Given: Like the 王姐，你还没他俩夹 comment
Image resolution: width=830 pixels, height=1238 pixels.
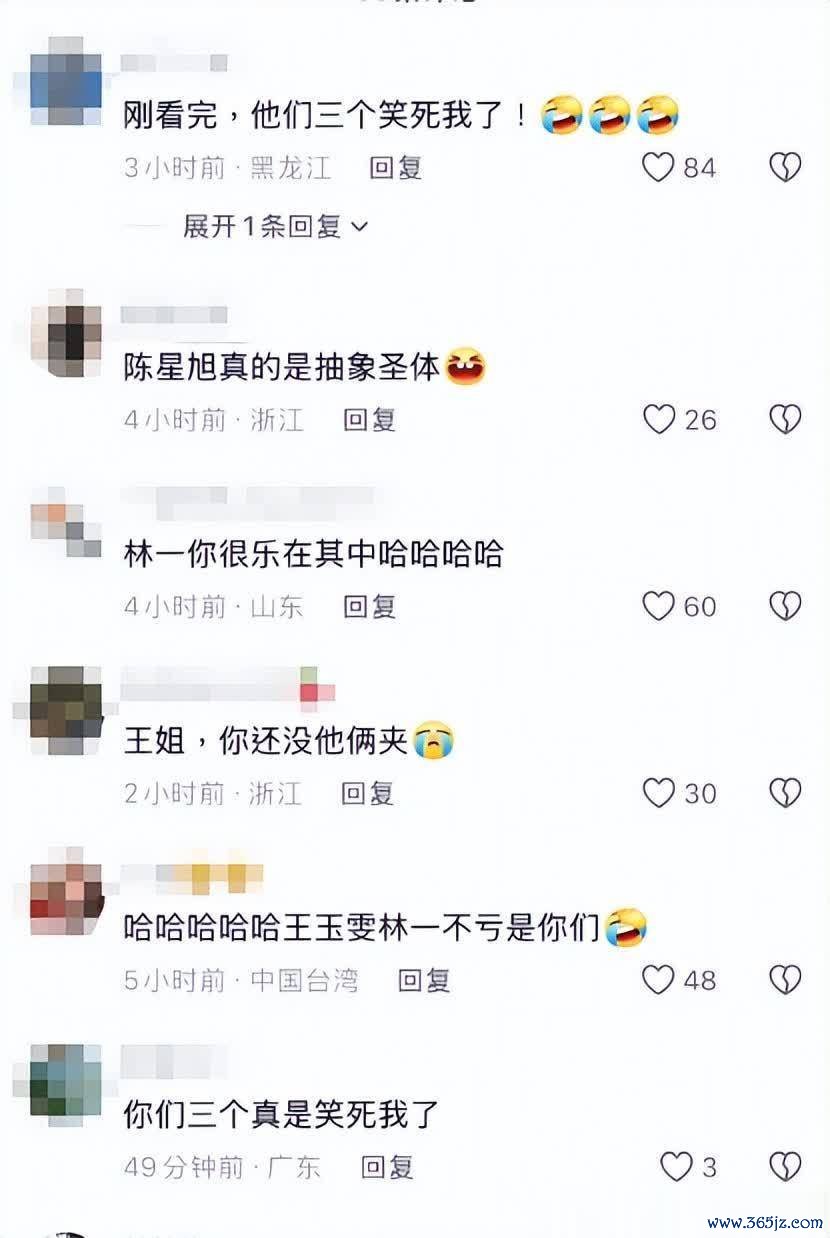Looking at the screenshot, I should coord(658,793).
